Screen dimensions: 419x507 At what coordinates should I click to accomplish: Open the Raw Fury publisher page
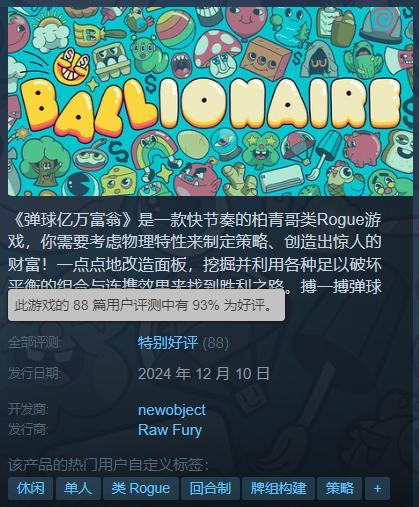(x=170, y=429)
